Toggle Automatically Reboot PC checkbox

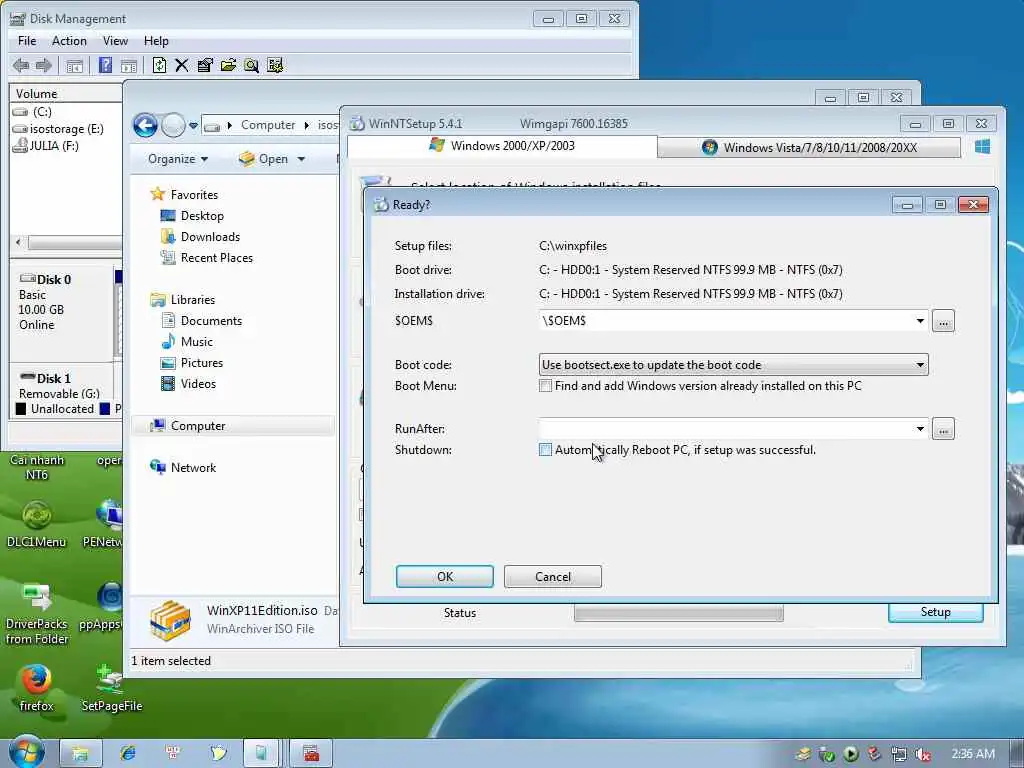coord(545,449)
